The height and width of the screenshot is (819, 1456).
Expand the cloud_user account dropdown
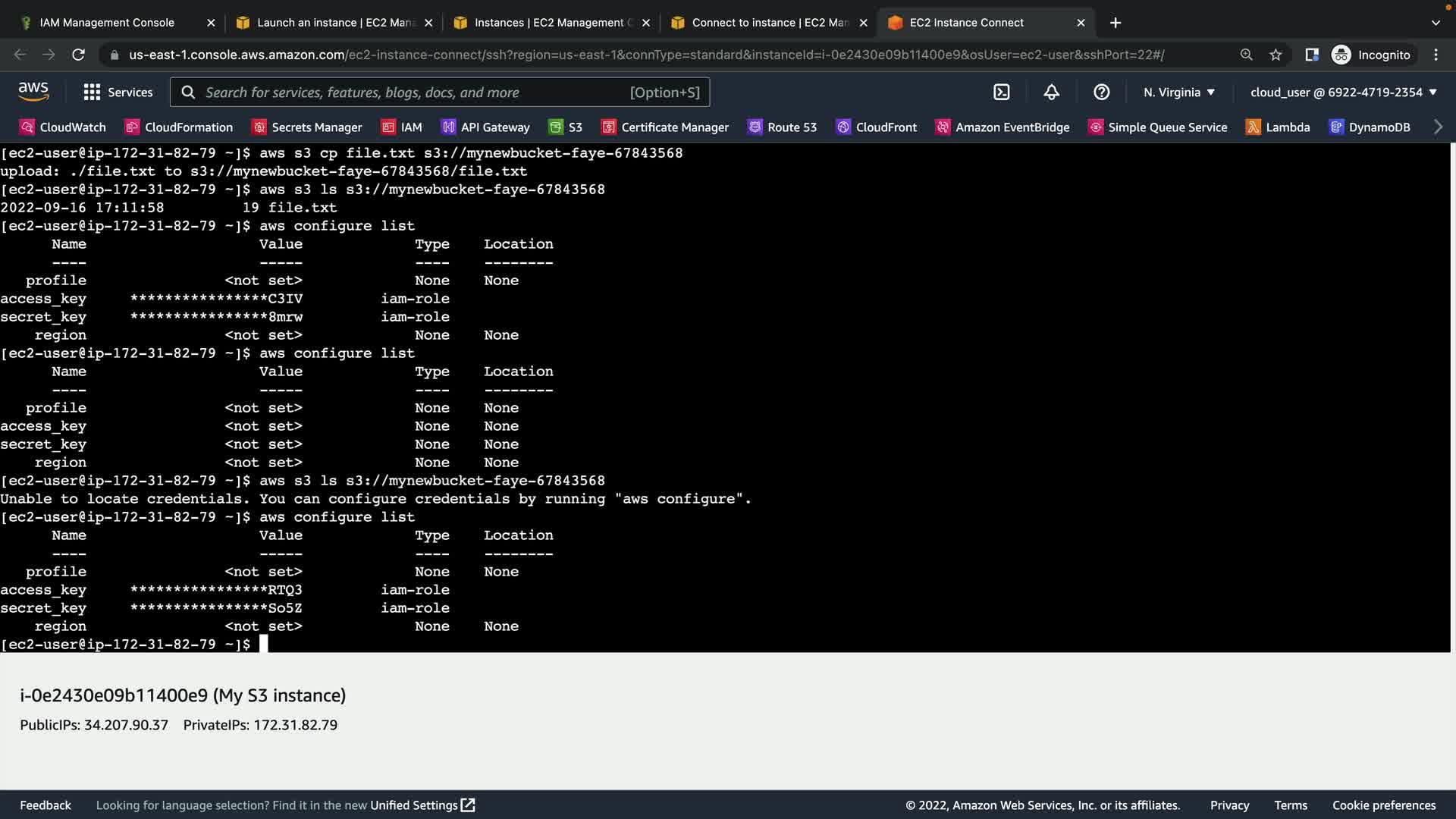click(1343, 93)
